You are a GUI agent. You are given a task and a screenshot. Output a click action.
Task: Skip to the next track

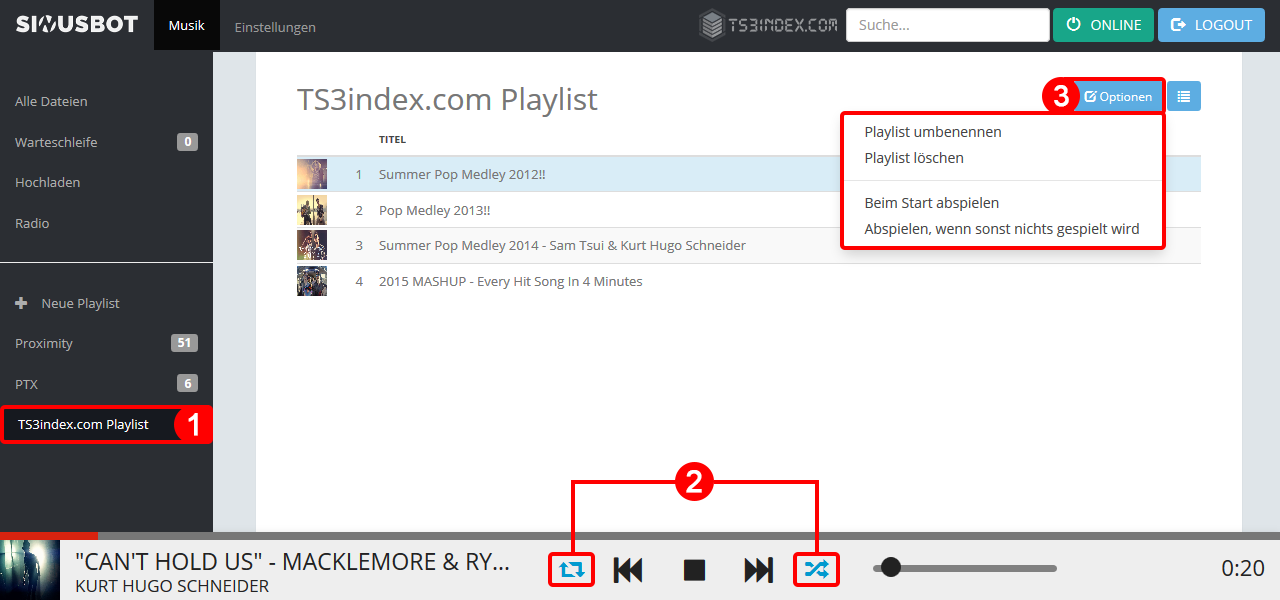pyautogui.click(x=759, y=570)
